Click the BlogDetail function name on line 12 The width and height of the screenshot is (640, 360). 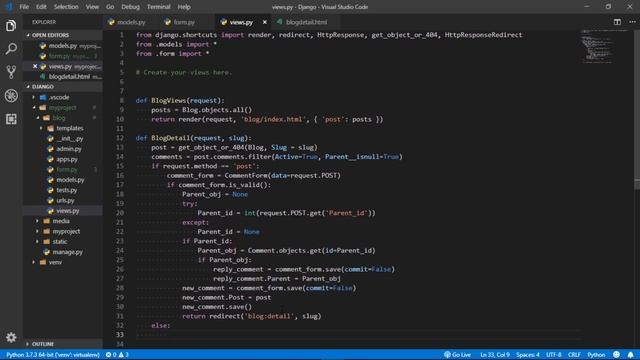(171, 138)
